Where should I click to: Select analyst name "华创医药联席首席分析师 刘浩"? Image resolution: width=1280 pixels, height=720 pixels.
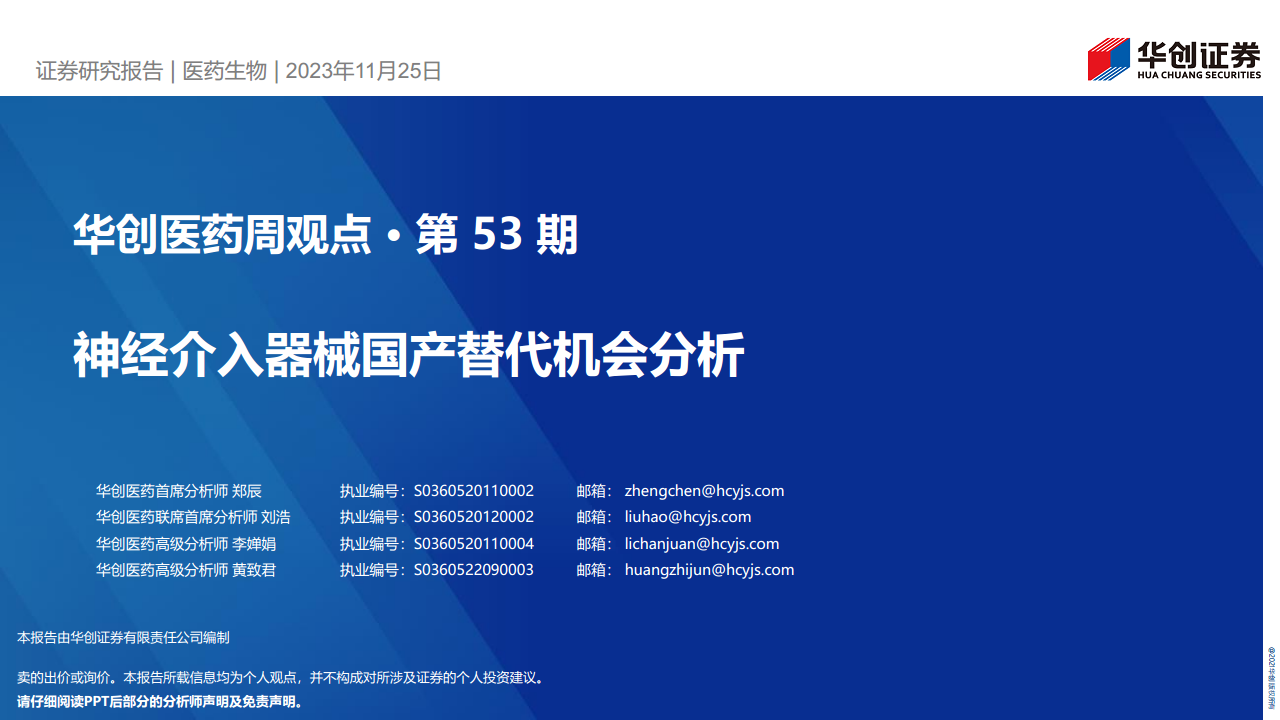coord(193,517)
